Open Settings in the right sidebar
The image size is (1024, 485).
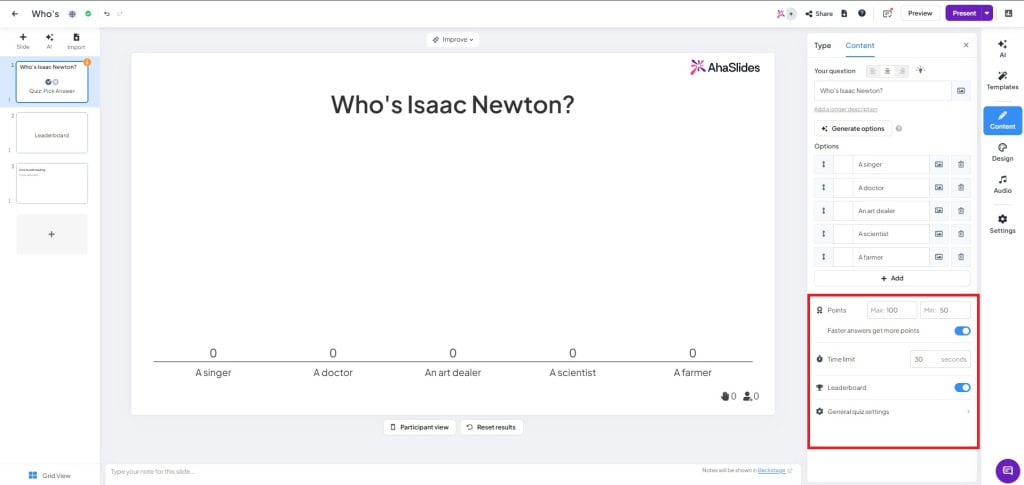1002,223
